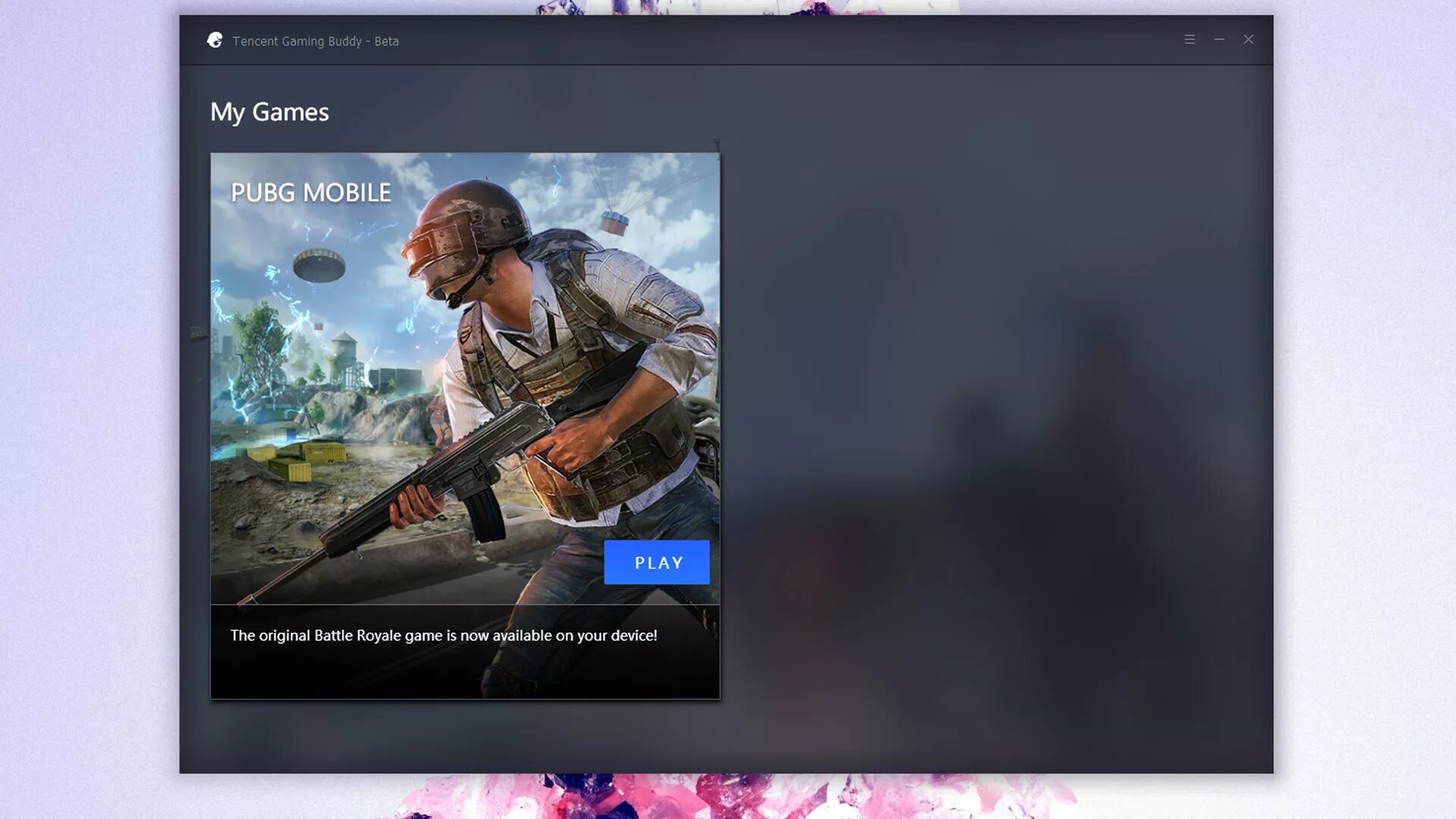Viewport: 1456px width, 819px height.
Task: Minimize the Tencent Gaming Buddy window
Action: tap(1219, 39)
